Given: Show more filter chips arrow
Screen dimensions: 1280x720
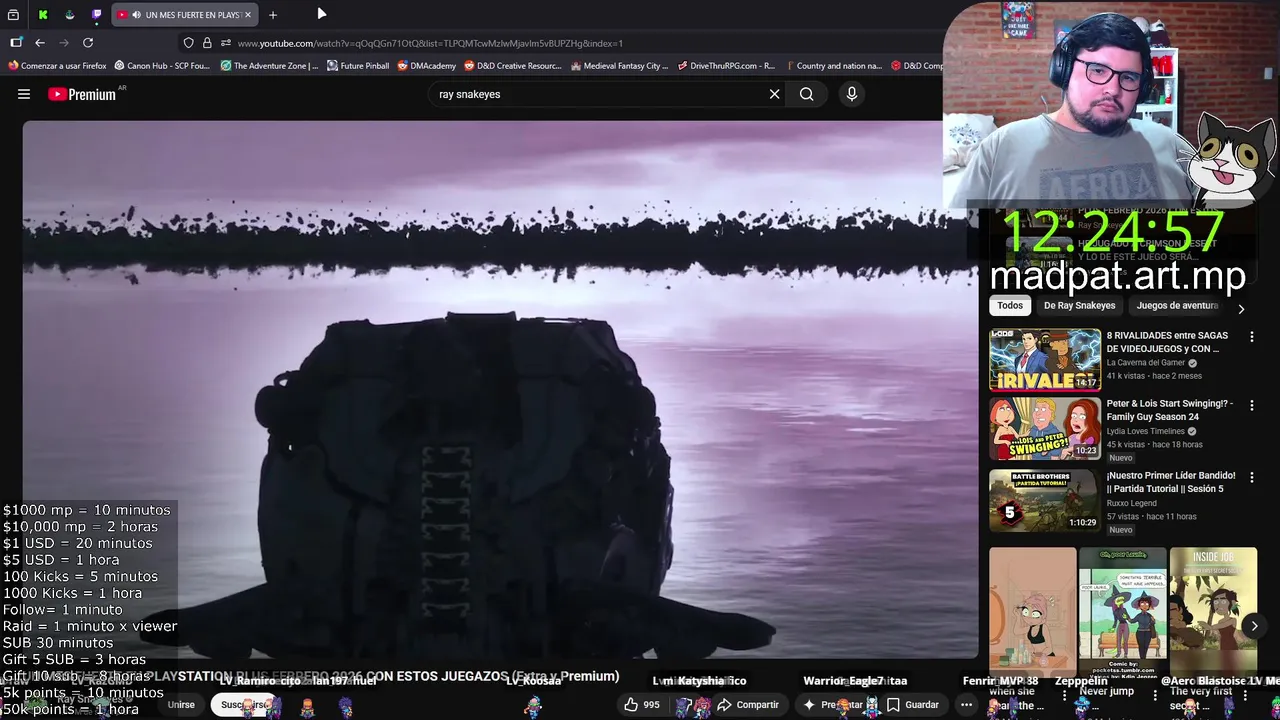Looking at the screenshot, I should pos(1241,309).
